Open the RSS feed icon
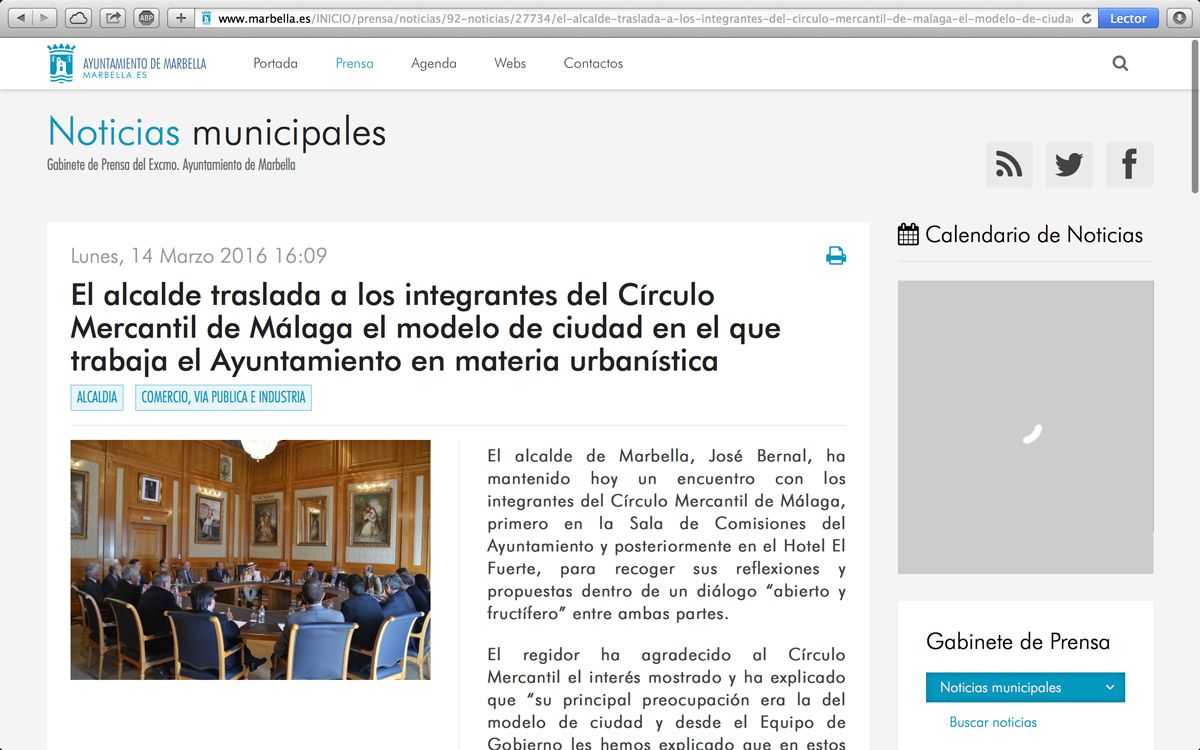 [1009, 165]
